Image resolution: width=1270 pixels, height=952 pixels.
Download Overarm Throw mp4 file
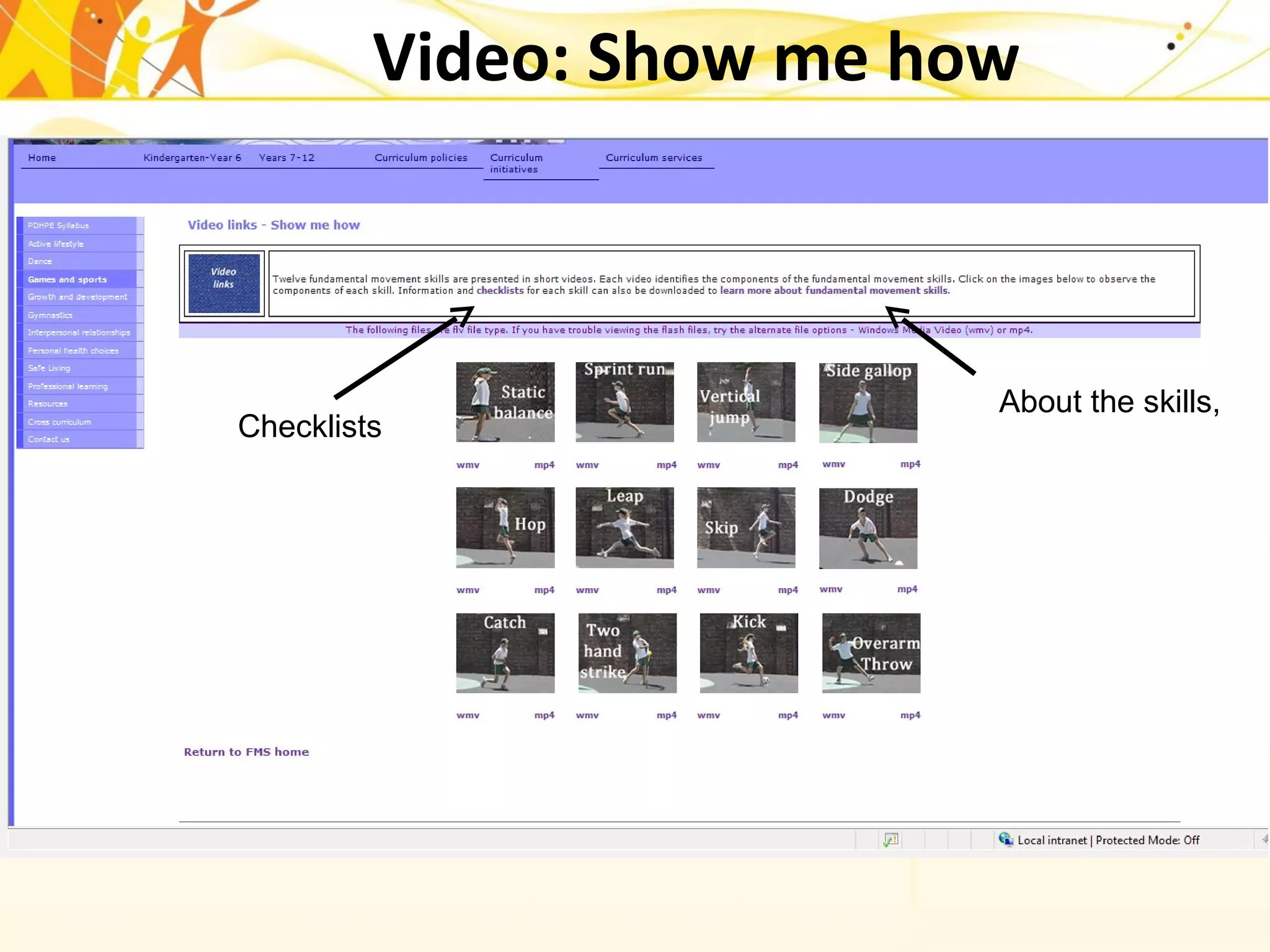[910, 715]
